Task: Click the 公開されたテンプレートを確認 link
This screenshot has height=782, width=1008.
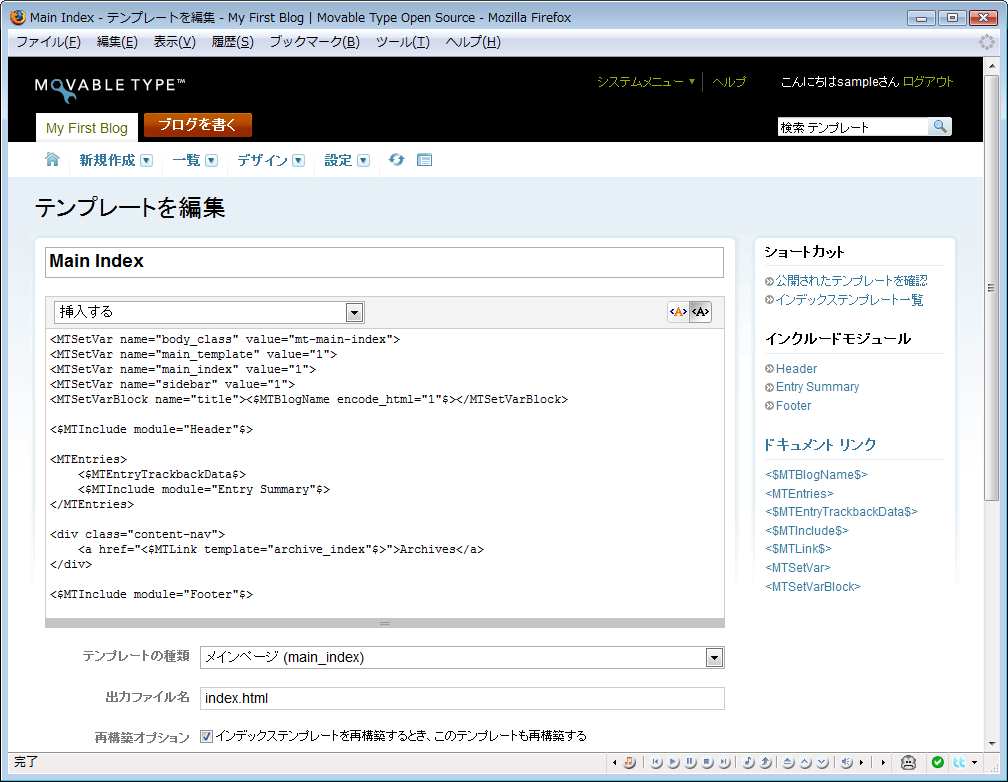Action: [851, 280]
